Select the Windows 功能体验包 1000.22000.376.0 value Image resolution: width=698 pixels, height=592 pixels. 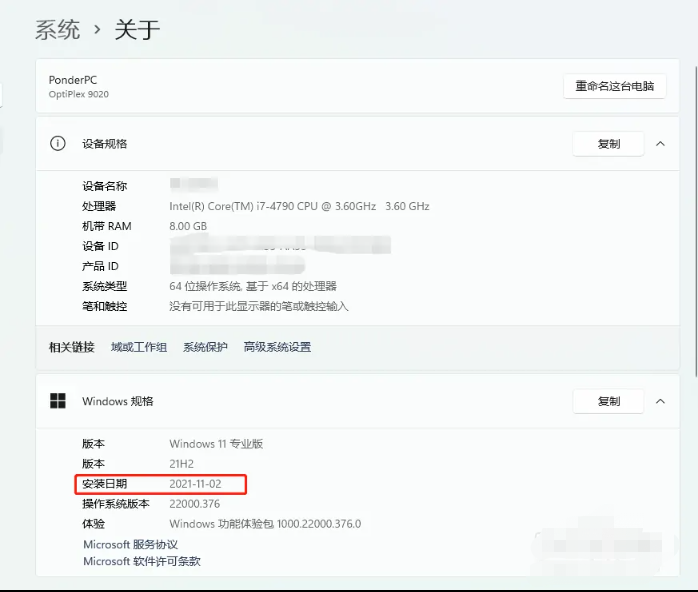coord(265,524)
